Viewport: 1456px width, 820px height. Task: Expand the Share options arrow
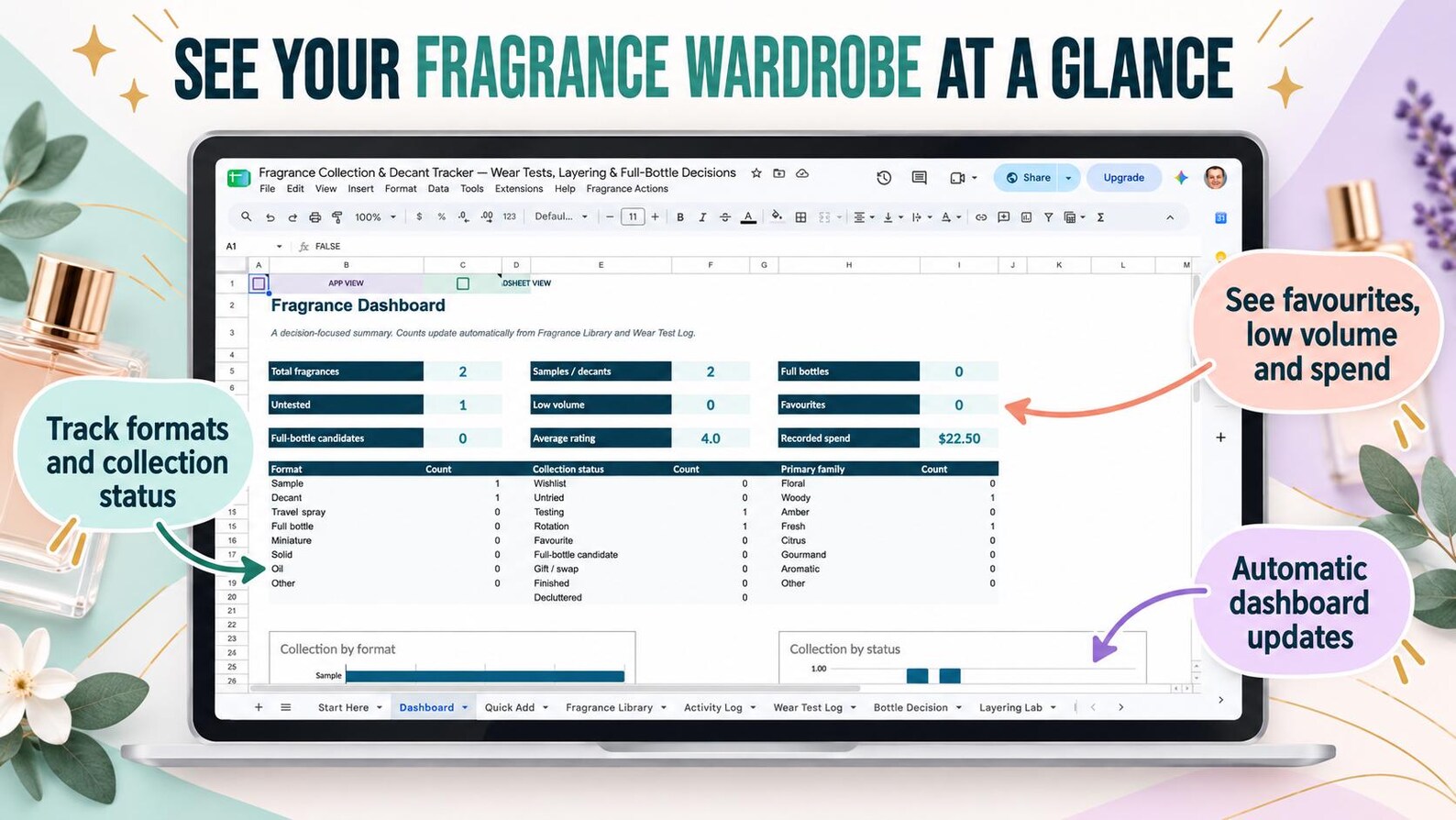1068,178
